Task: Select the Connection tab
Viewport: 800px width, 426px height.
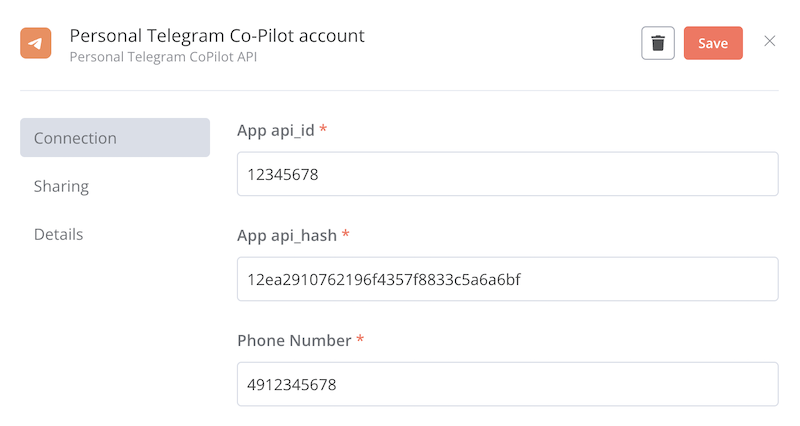Action: click(x=115, y=138)
